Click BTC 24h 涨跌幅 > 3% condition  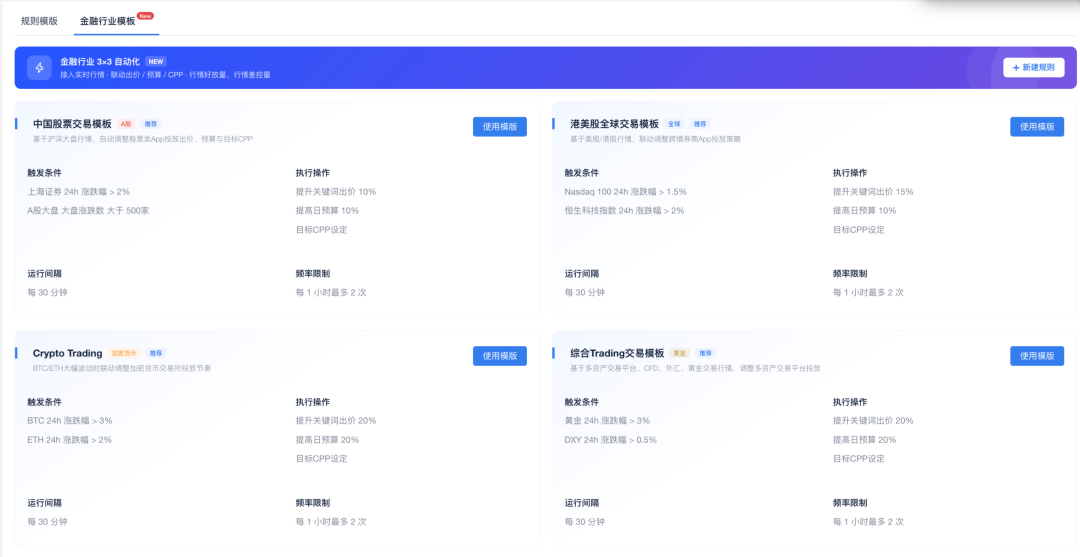pyautogui.click(x=70, y=421)
